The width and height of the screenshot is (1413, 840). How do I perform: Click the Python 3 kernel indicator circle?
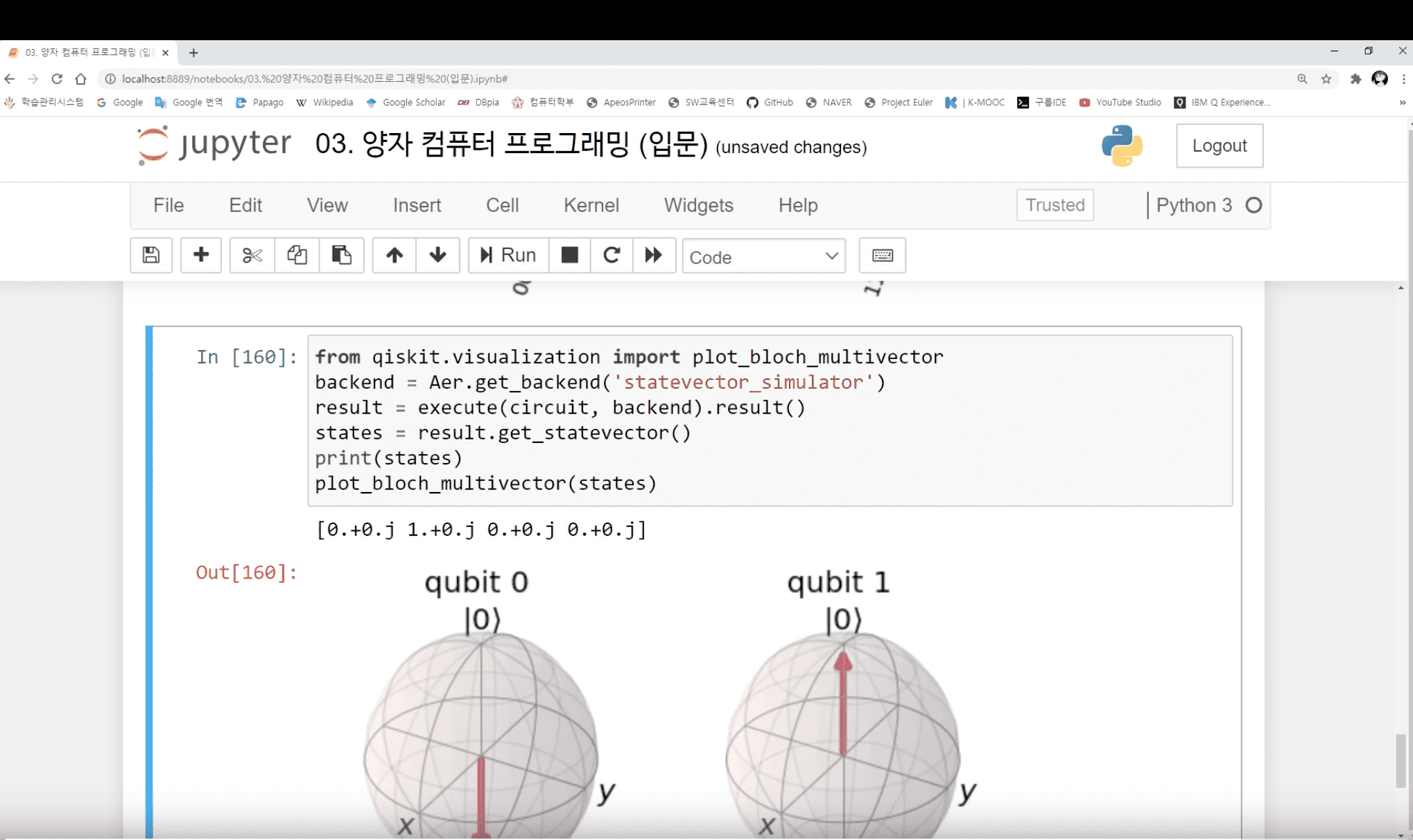coord(1254,205)
